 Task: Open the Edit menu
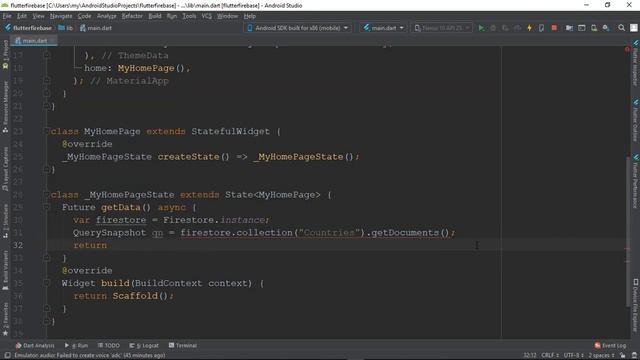pyautogui.click(x=22, y=16)
